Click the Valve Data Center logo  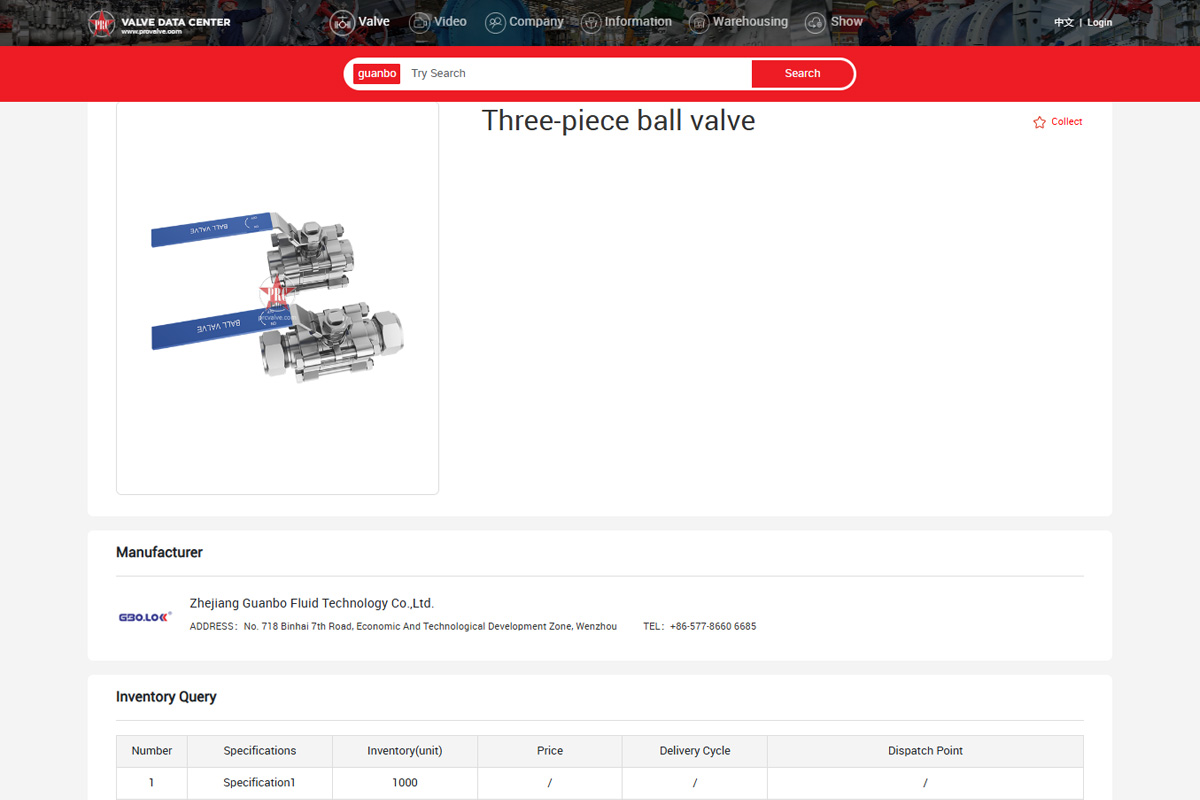[160, 23]
